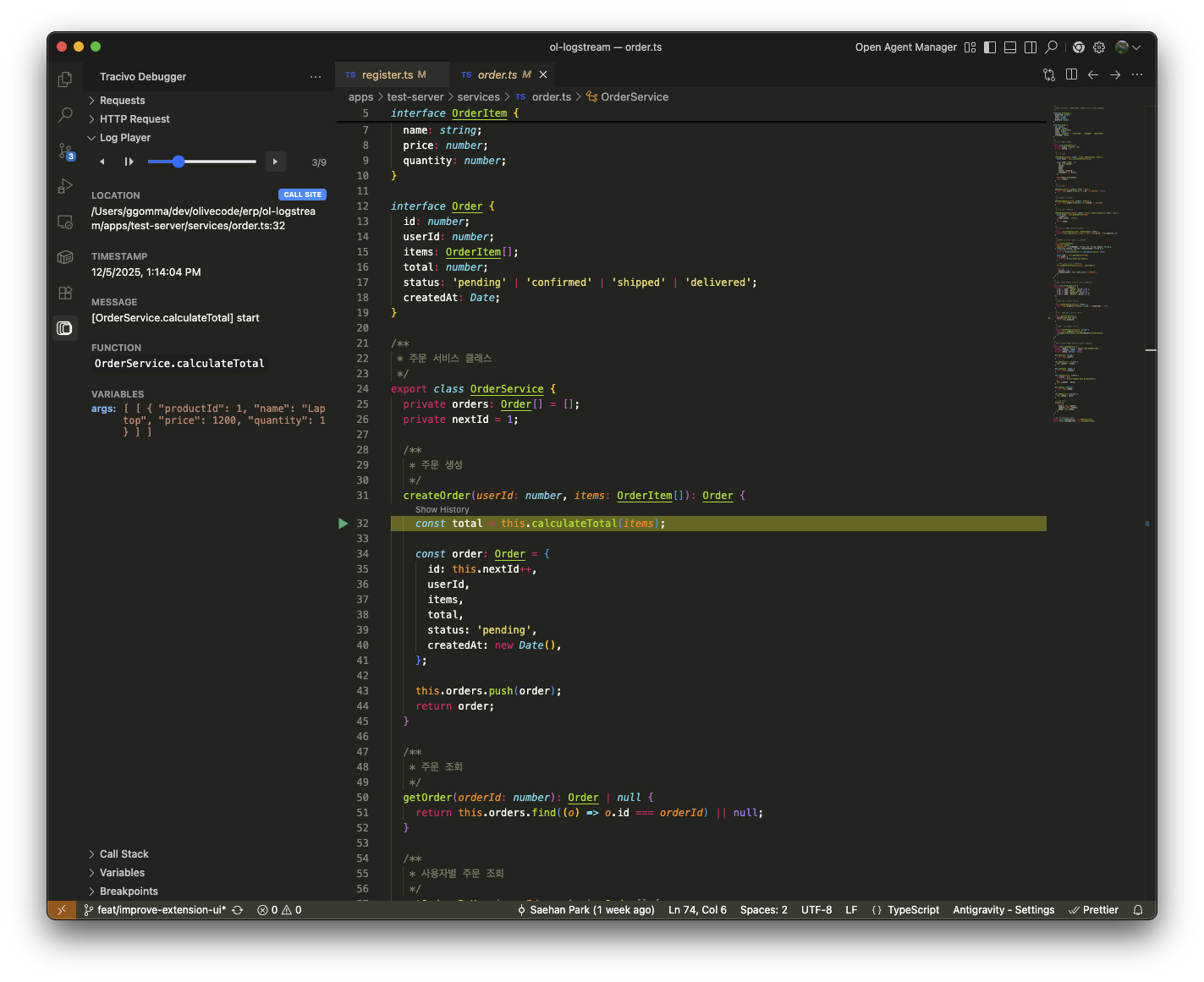Screen dimensions: 1204x982
Task: Close the order.ts editor tab
Action: 543,75
